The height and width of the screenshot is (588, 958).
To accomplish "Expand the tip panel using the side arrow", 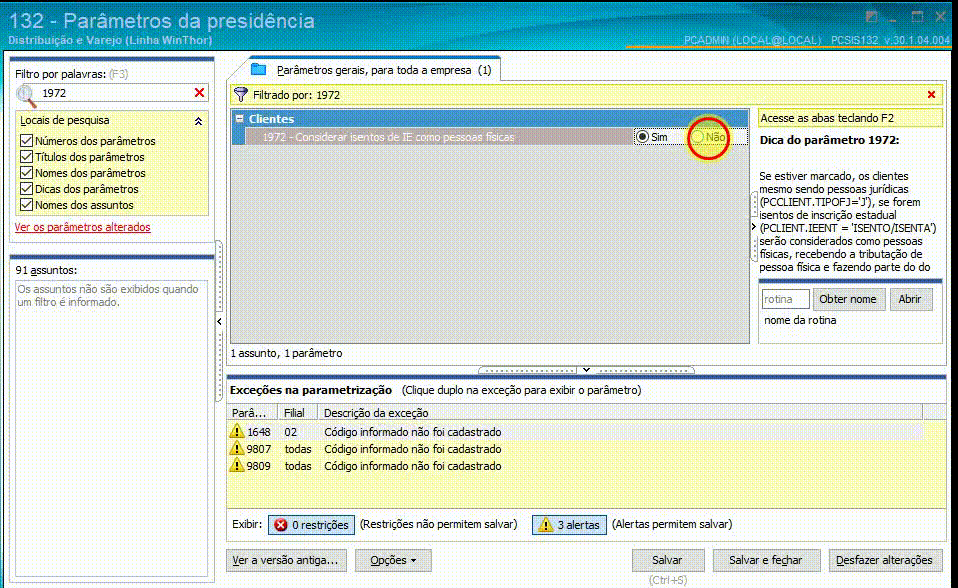I will pos(754,227).
